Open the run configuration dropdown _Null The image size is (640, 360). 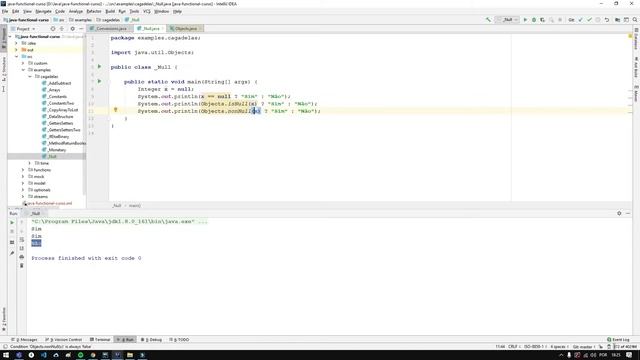507,20
